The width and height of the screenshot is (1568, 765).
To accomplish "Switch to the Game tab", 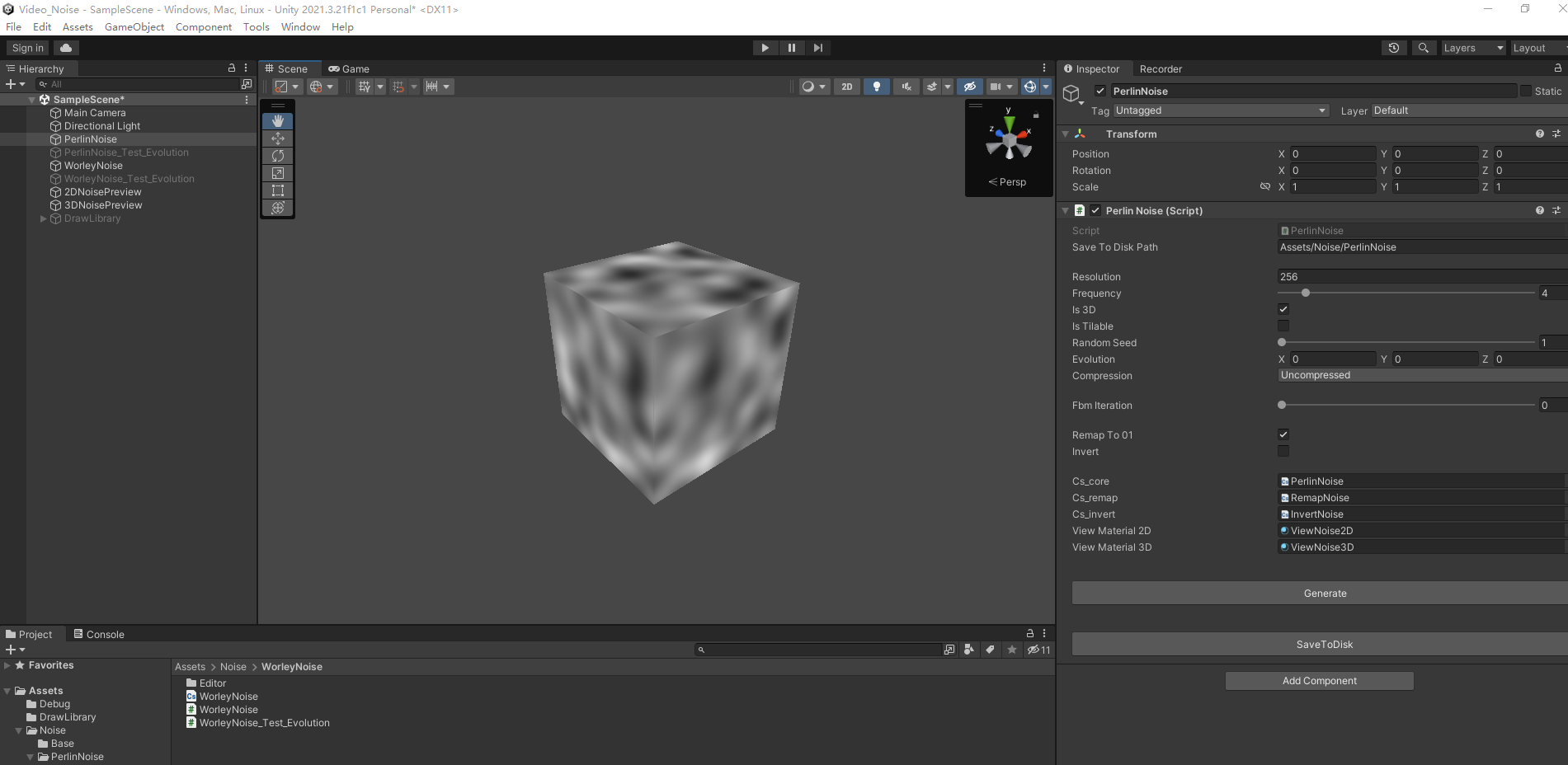I will click(x=349, y=68).
